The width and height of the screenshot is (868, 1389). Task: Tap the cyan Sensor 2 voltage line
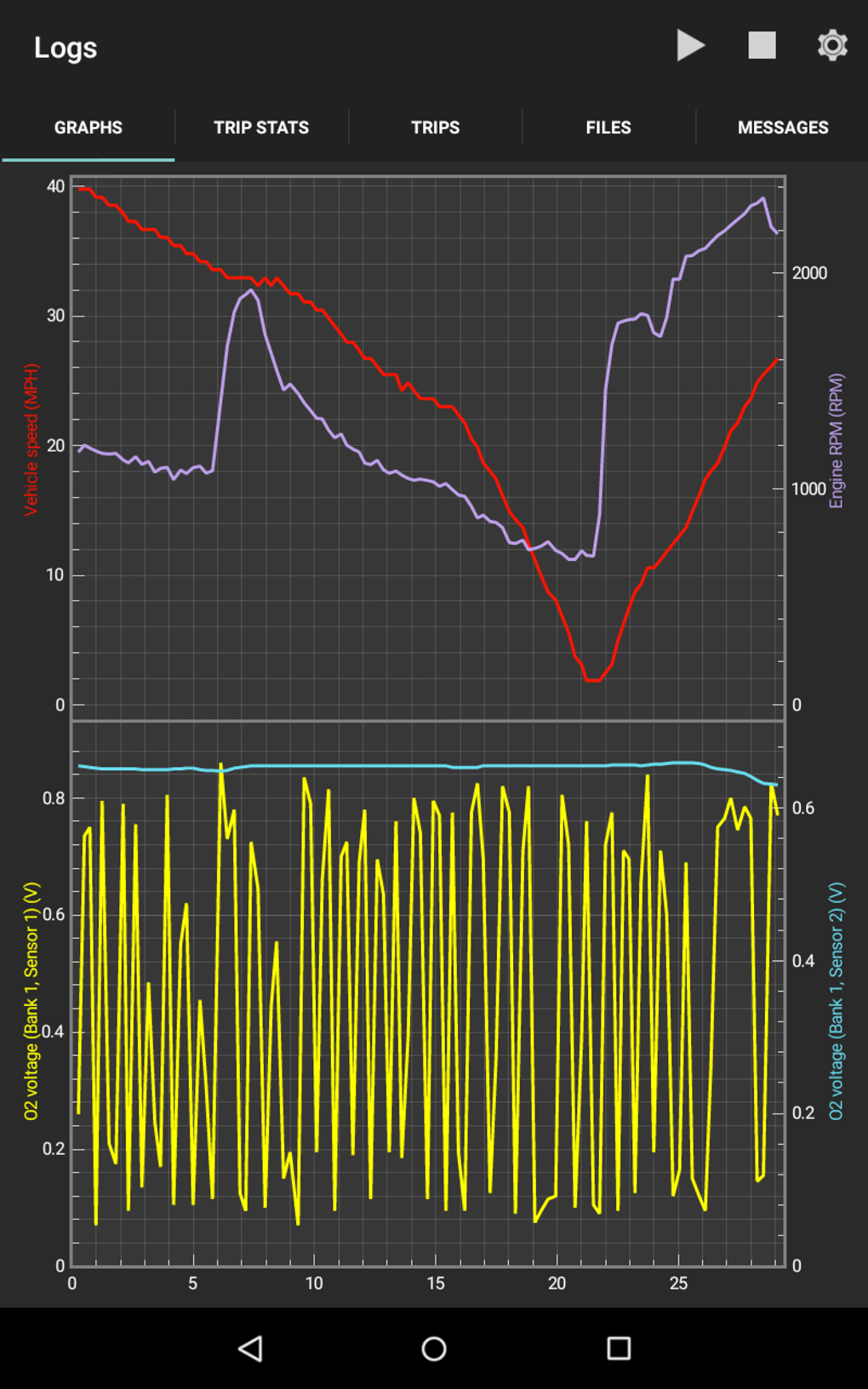pyautogui.click(x=425, y=766)
